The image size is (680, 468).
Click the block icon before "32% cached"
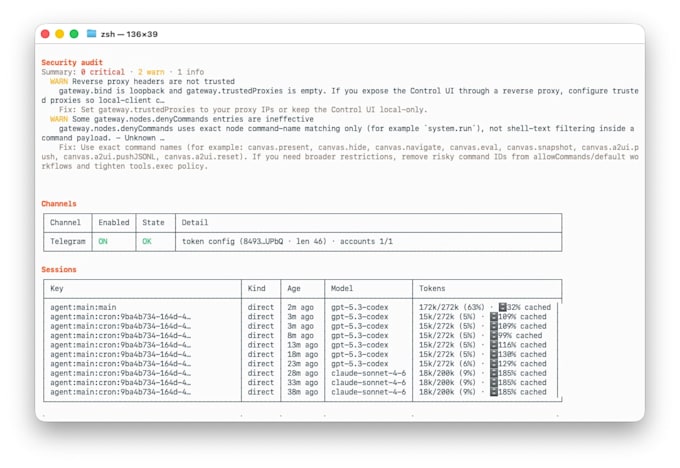(x=502, y=307)
